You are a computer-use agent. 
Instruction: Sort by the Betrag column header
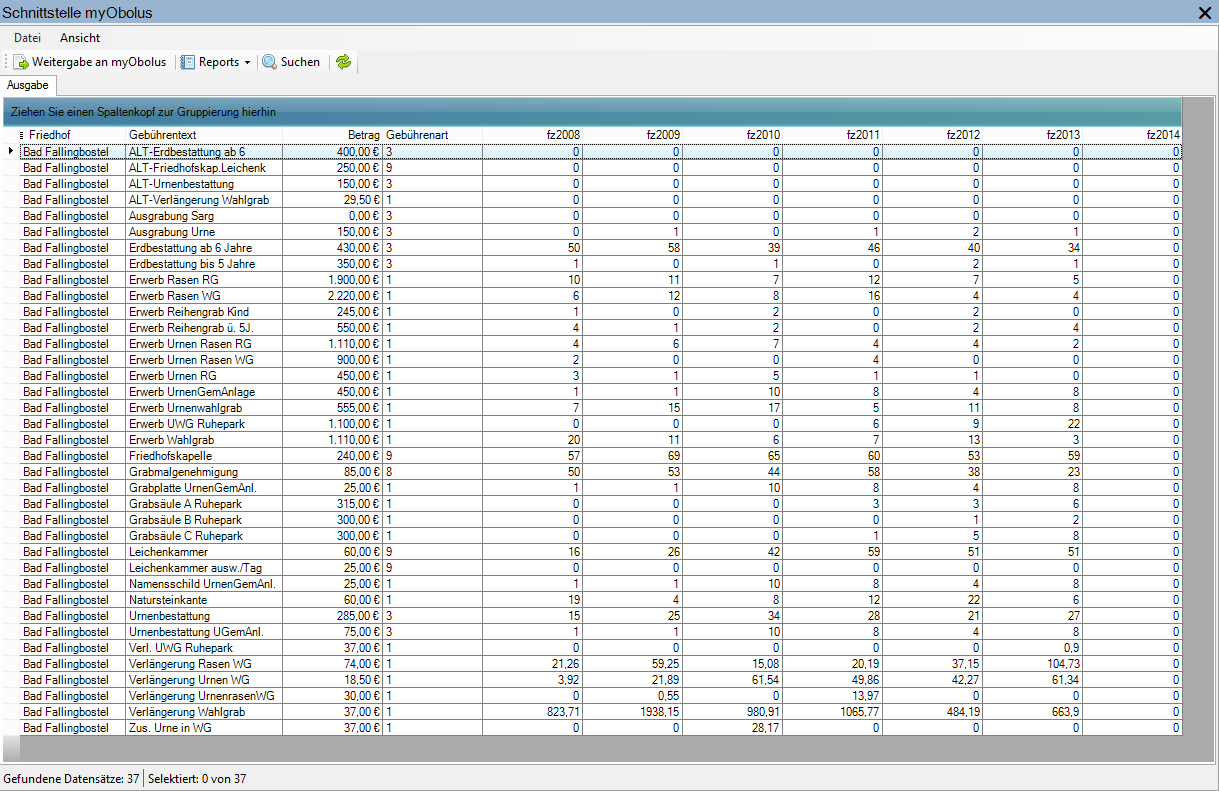332,135
